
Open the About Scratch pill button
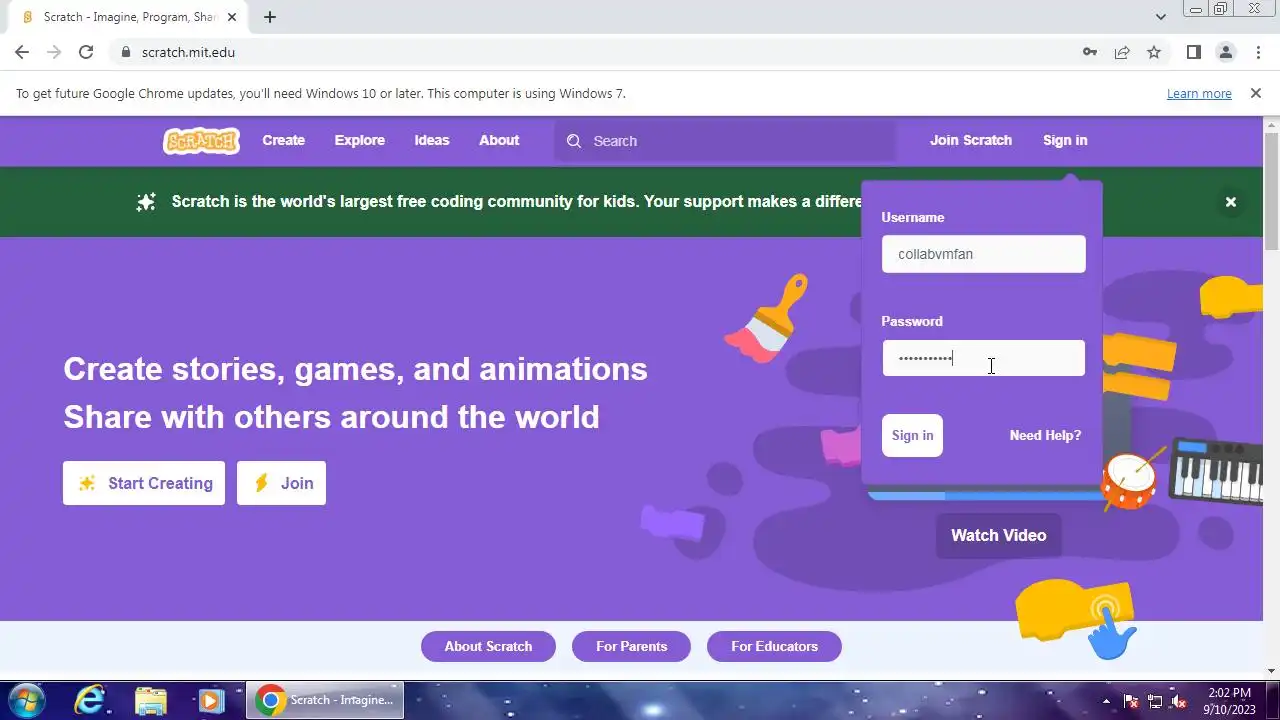click(488, 646)
